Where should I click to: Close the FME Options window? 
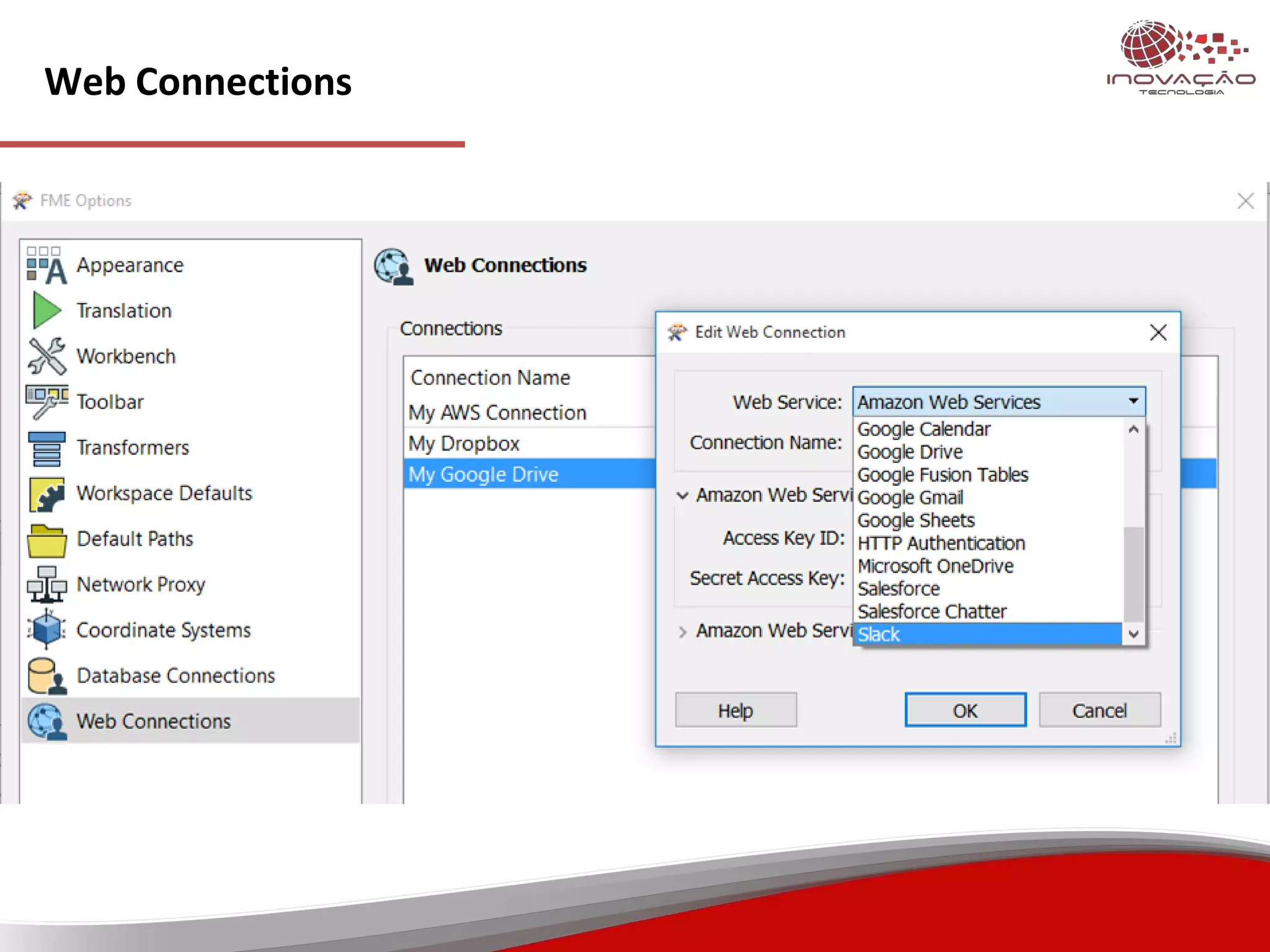(x=1246, y=201)
